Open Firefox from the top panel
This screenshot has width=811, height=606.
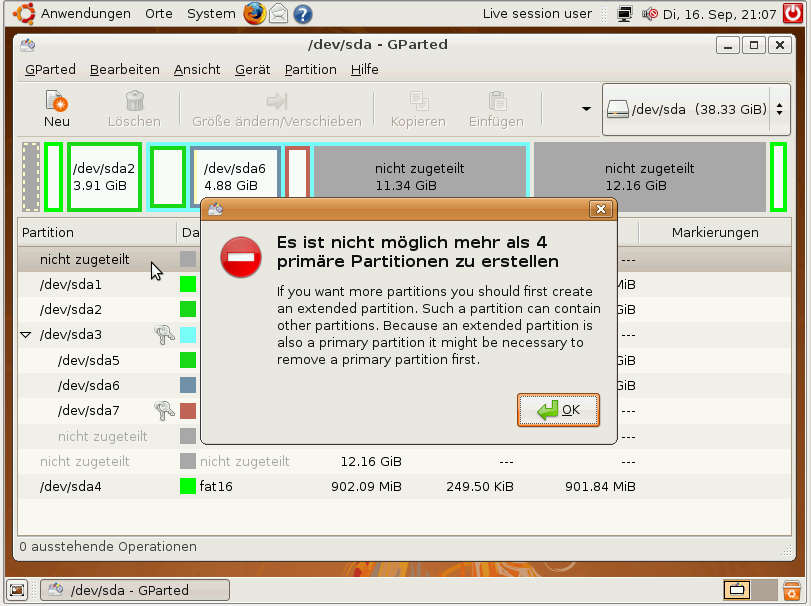[255, 14]
